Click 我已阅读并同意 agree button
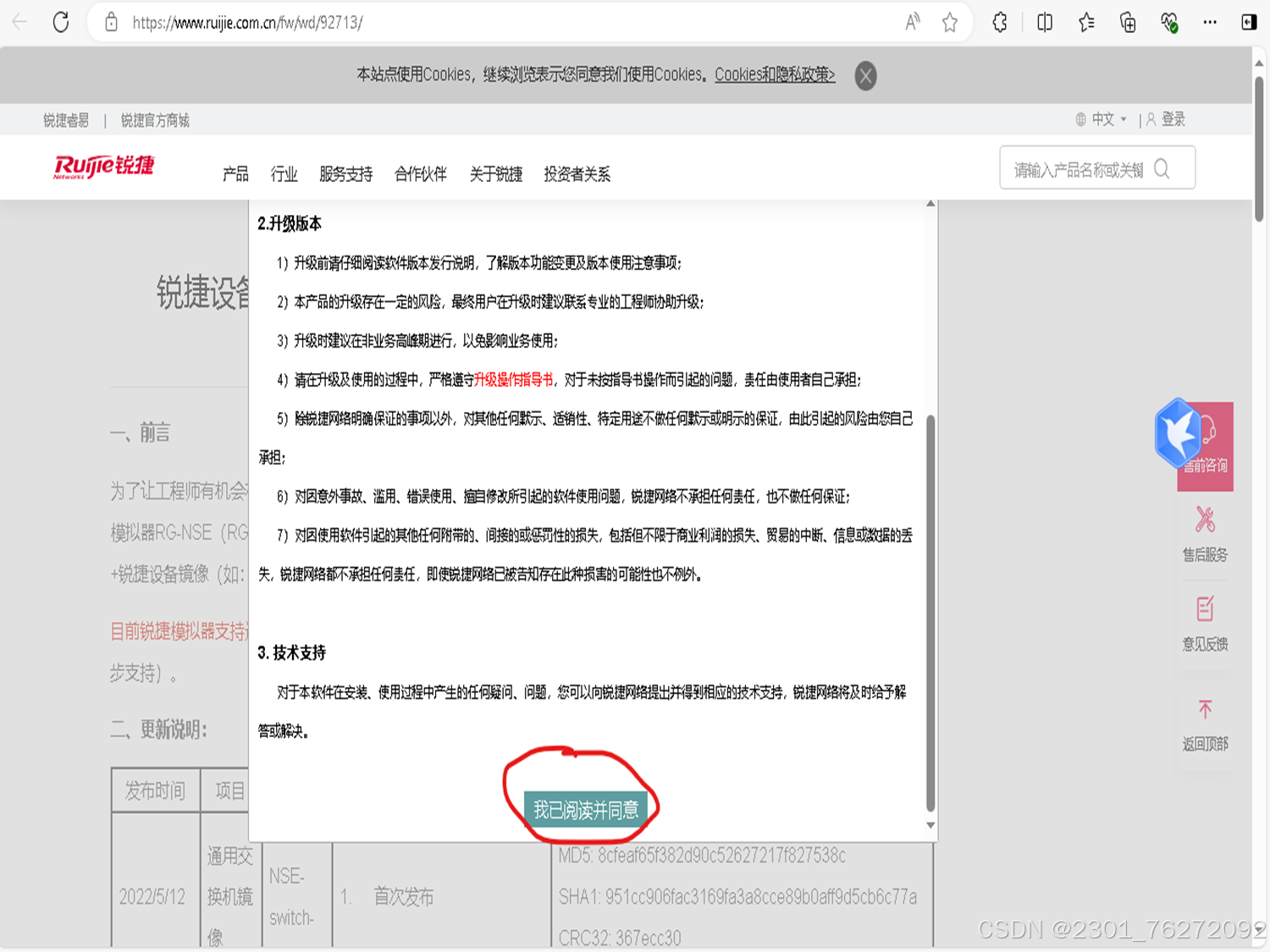This screenshot has height=952, width=1270. click(585, 810)
